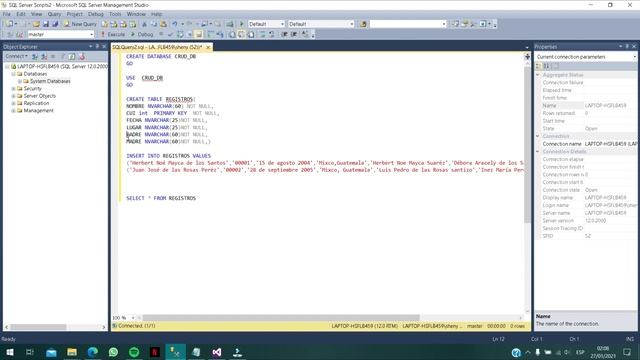Select the System Databases folder
This screenshot has height=360, width=640.
coord(50,81)
